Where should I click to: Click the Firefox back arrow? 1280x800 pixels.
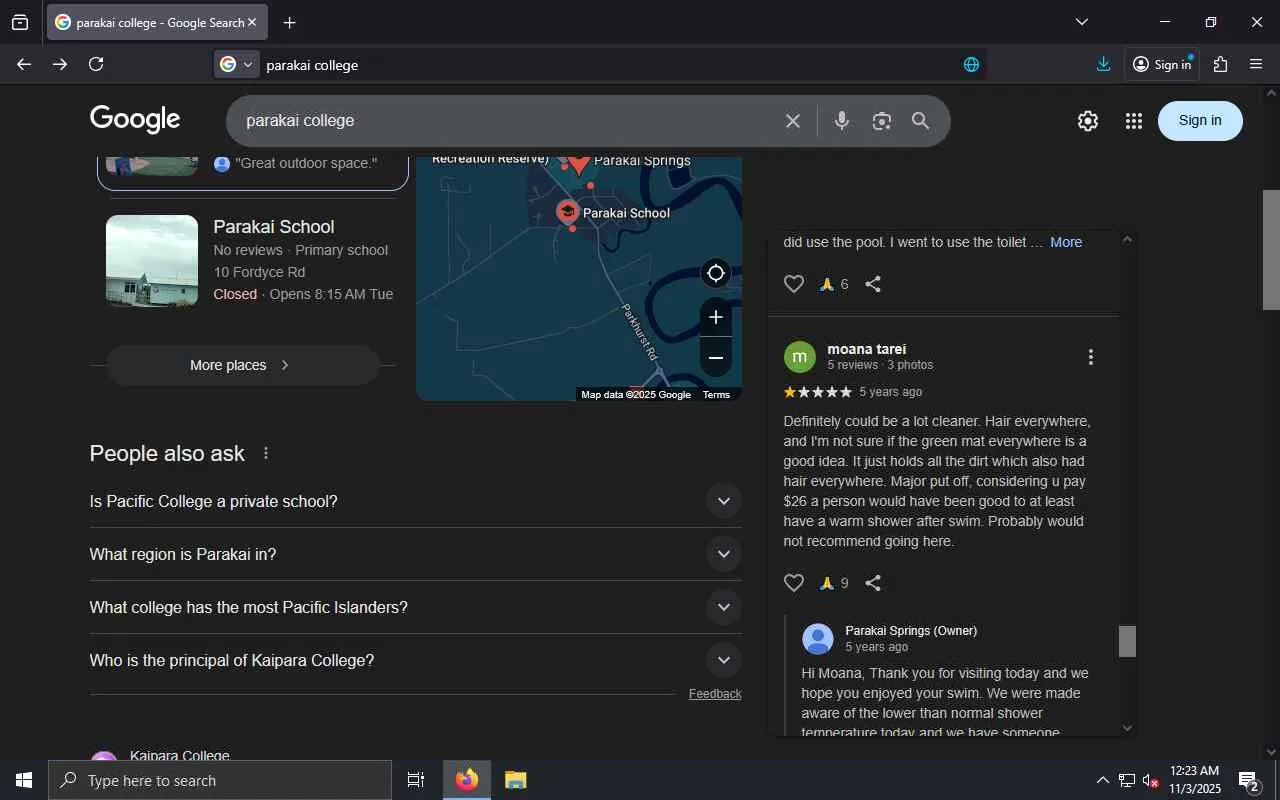click(24, 64)
